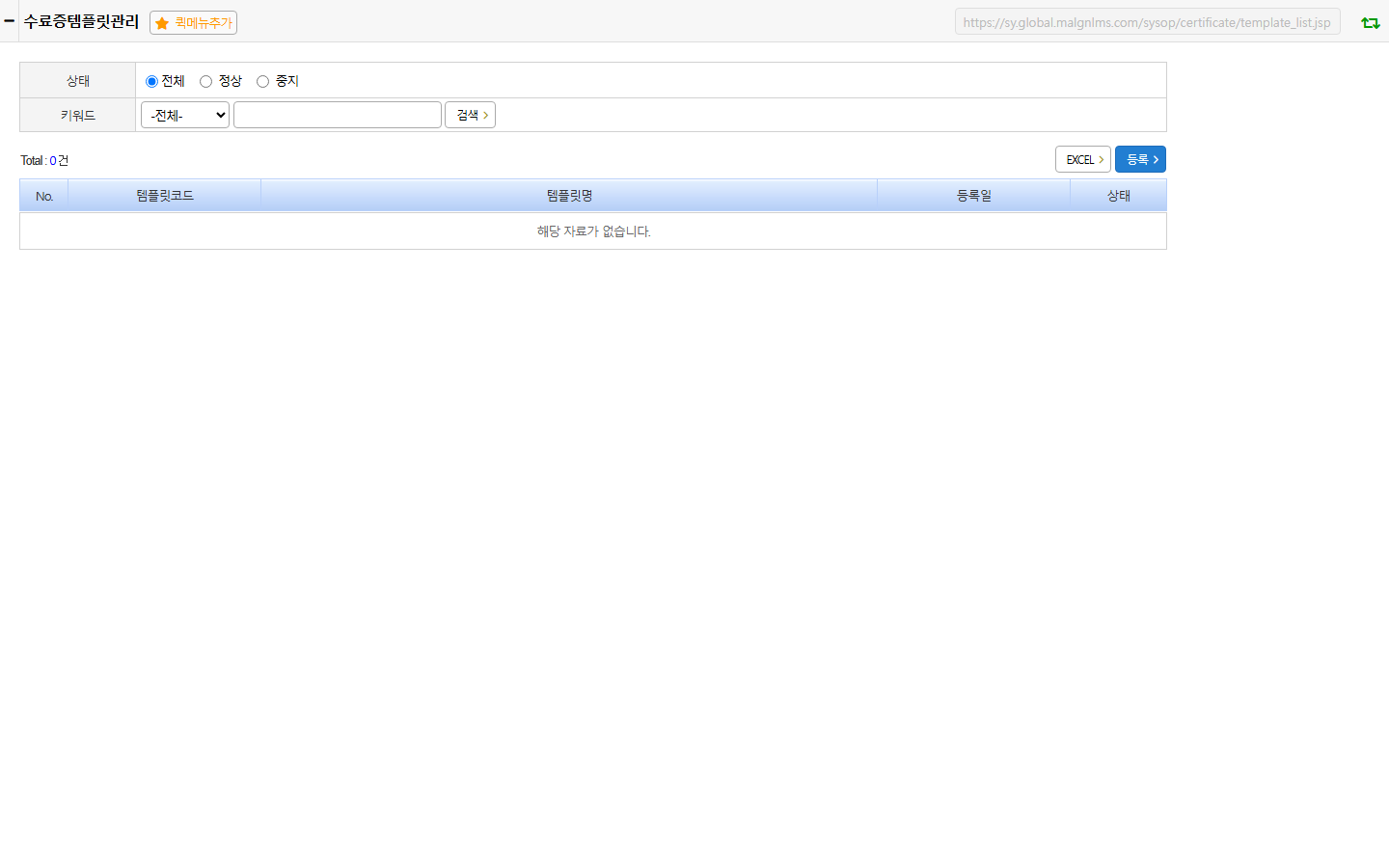Click the page URL address field
This screenshot has width=1389, height=868.
coord(1147,22)
